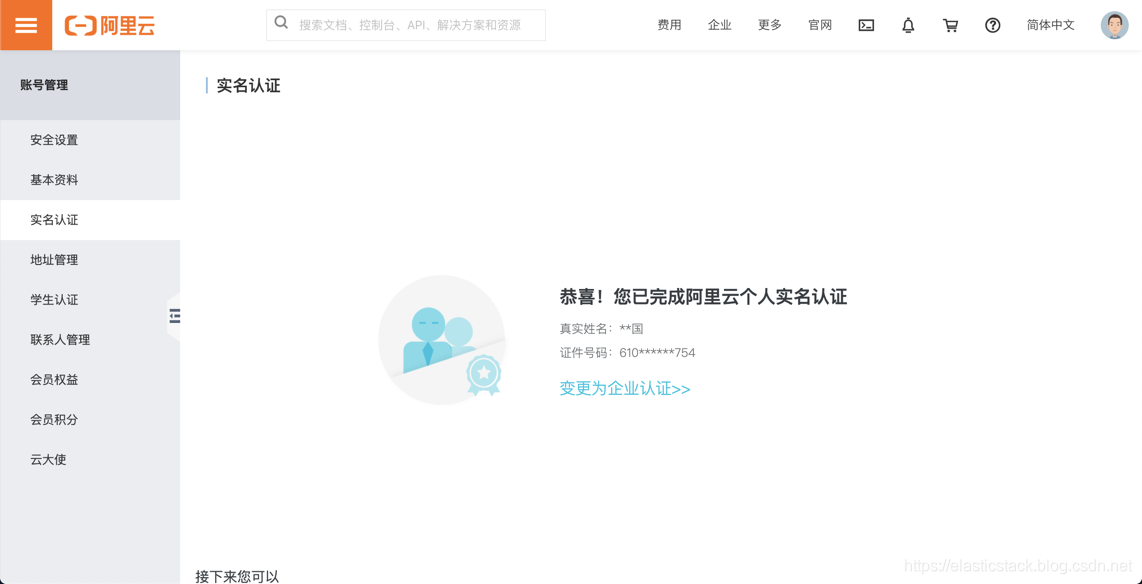Launch Cloud Shell terminal icon

(866, 25)
